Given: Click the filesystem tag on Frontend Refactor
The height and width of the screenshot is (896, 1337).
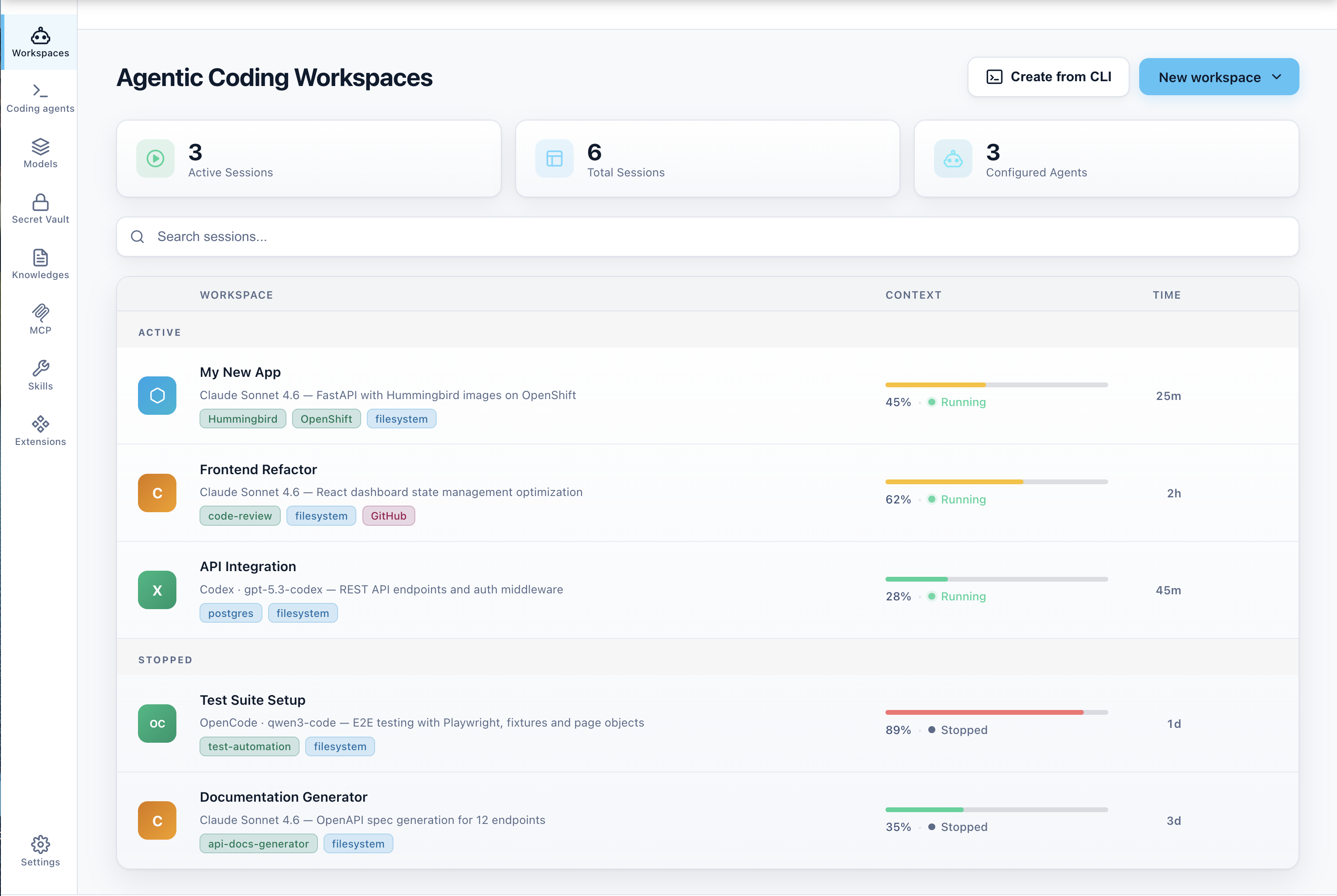Looking at the screenshot, I should pos(321,516).
